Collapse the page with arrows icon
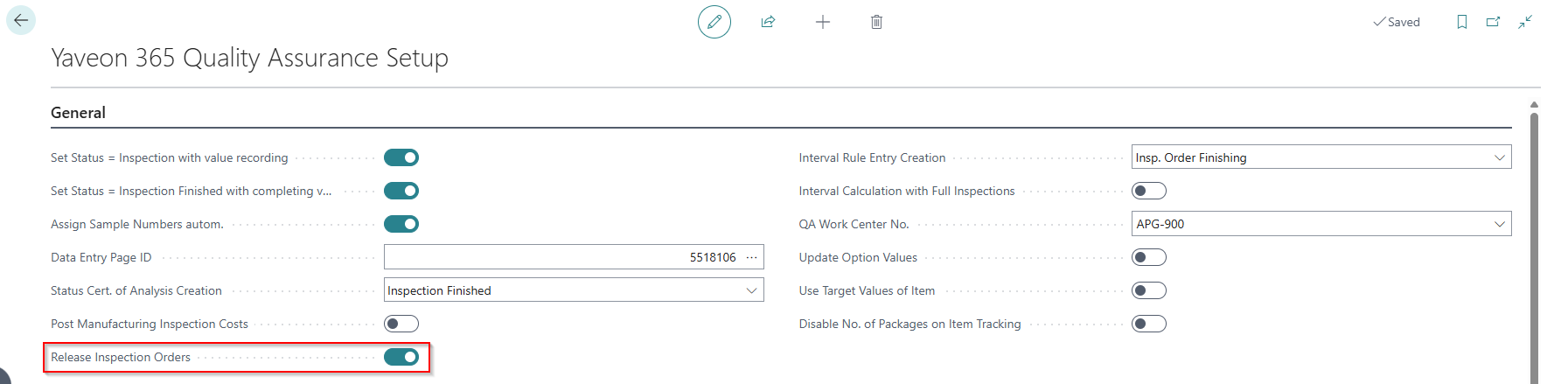 (1525, 22)
